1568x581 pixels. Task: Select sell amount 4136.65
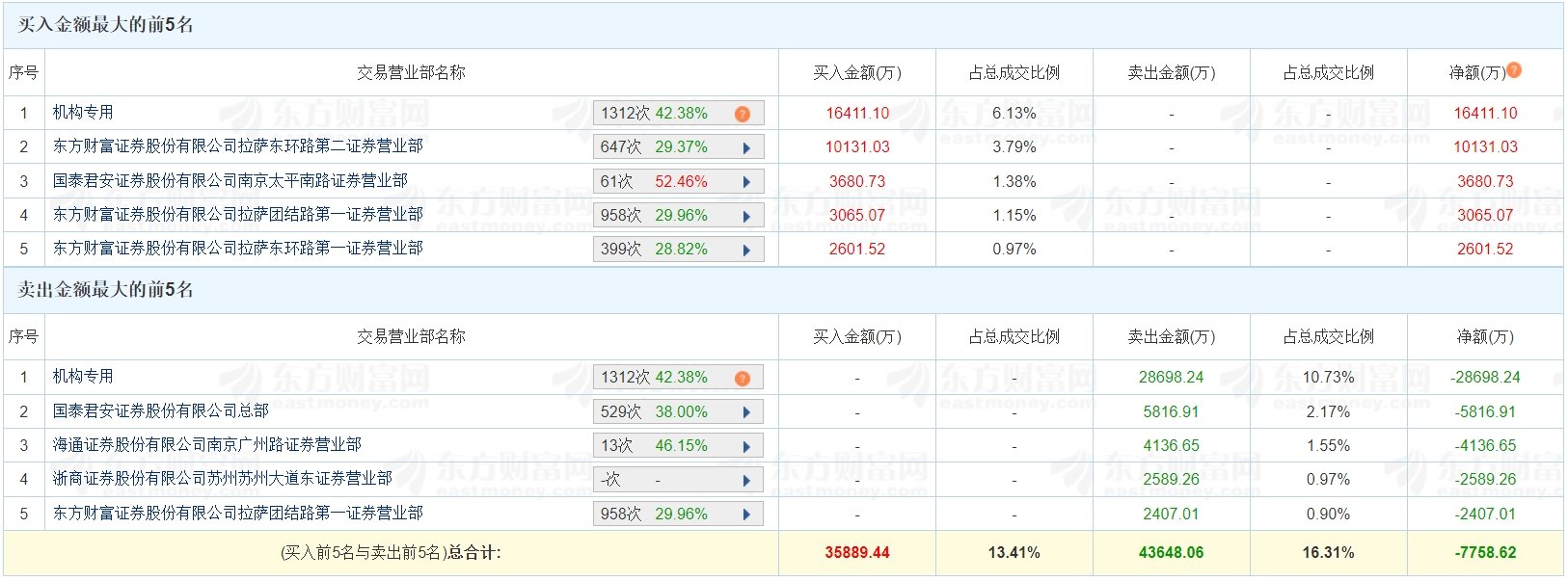(x=1171, y=445)
